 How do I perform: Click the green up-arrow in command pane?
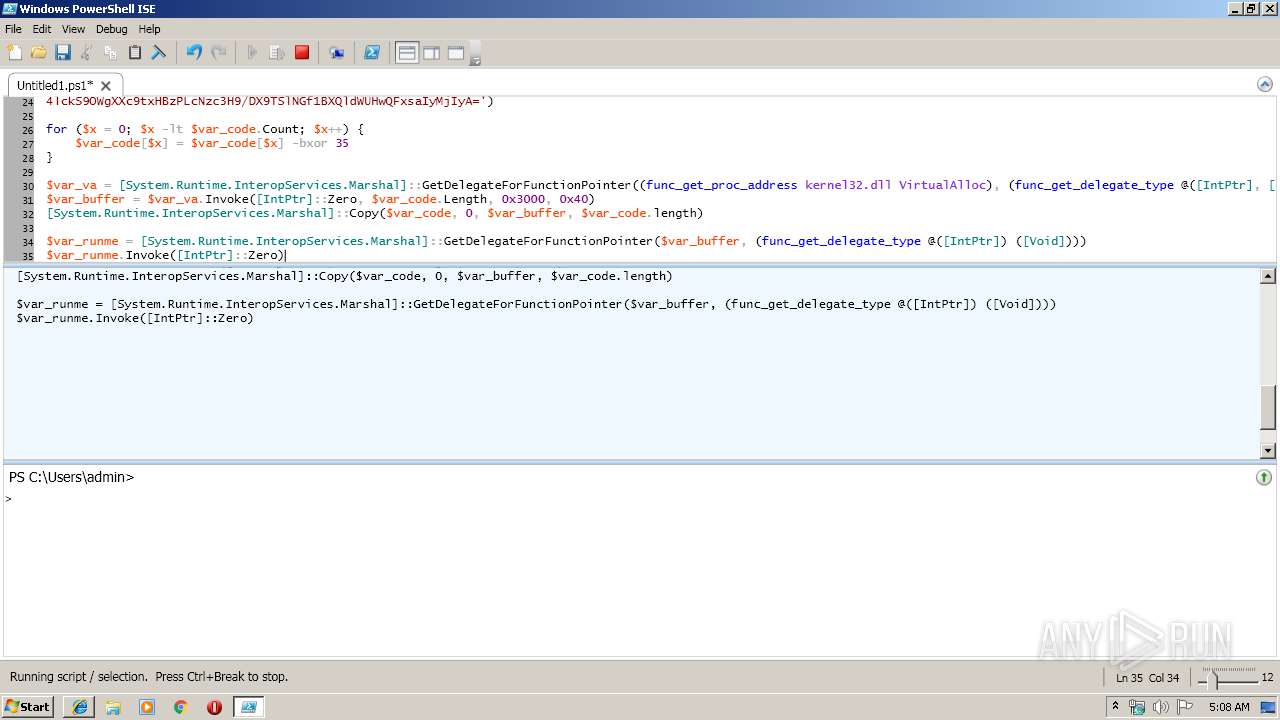(x=1264, y=477)
